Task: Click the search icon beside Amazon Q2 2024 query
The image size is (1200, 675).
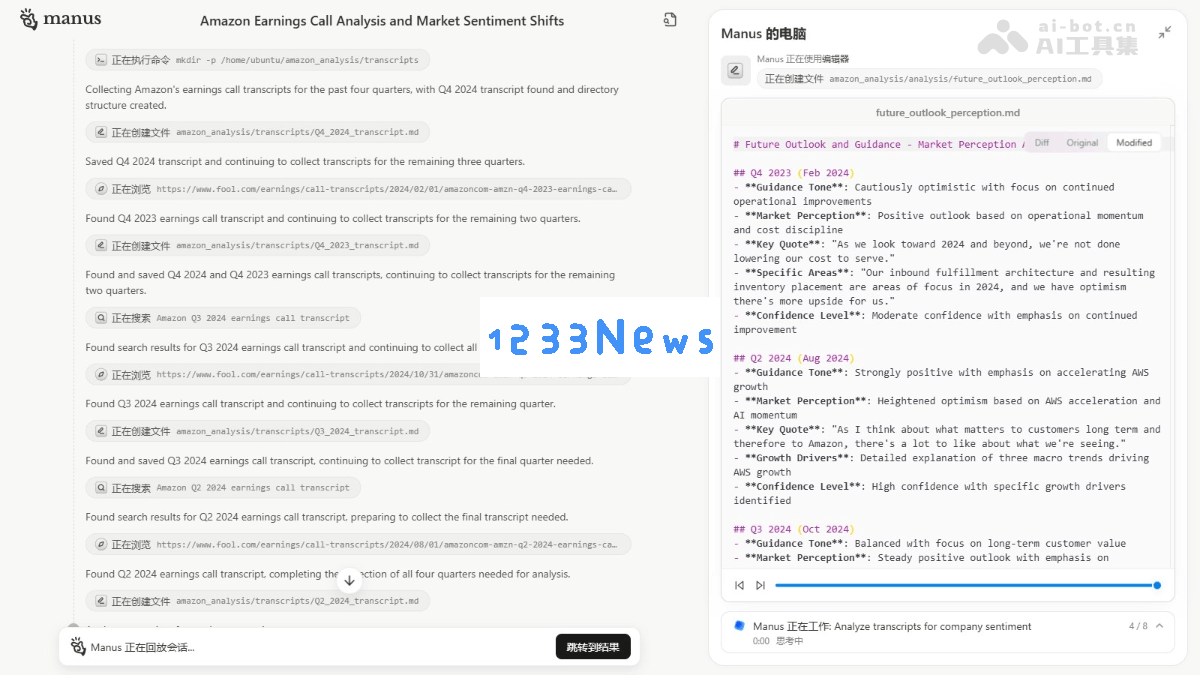Action: tap(100, 488)
